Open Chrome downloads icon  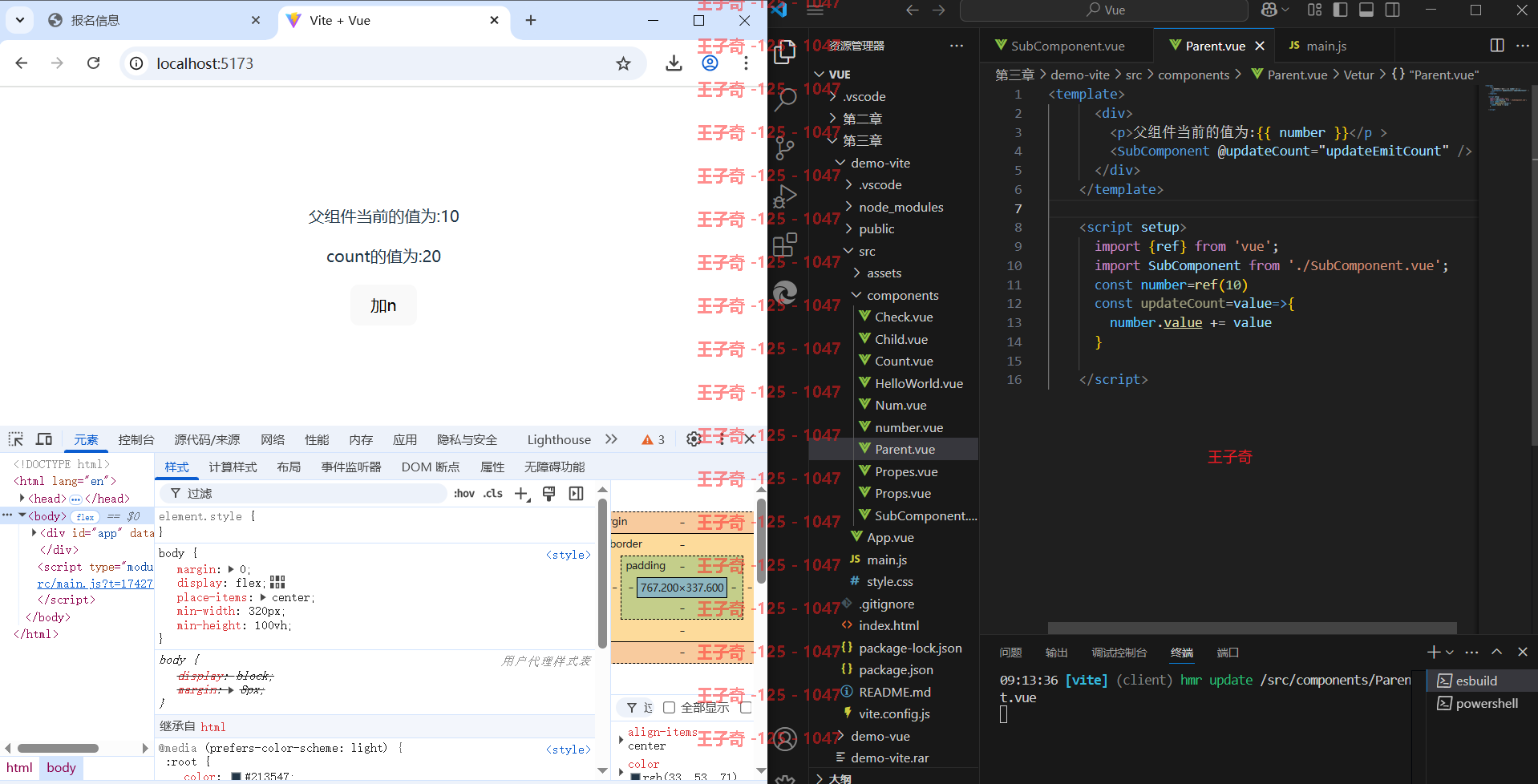[674, 63]
